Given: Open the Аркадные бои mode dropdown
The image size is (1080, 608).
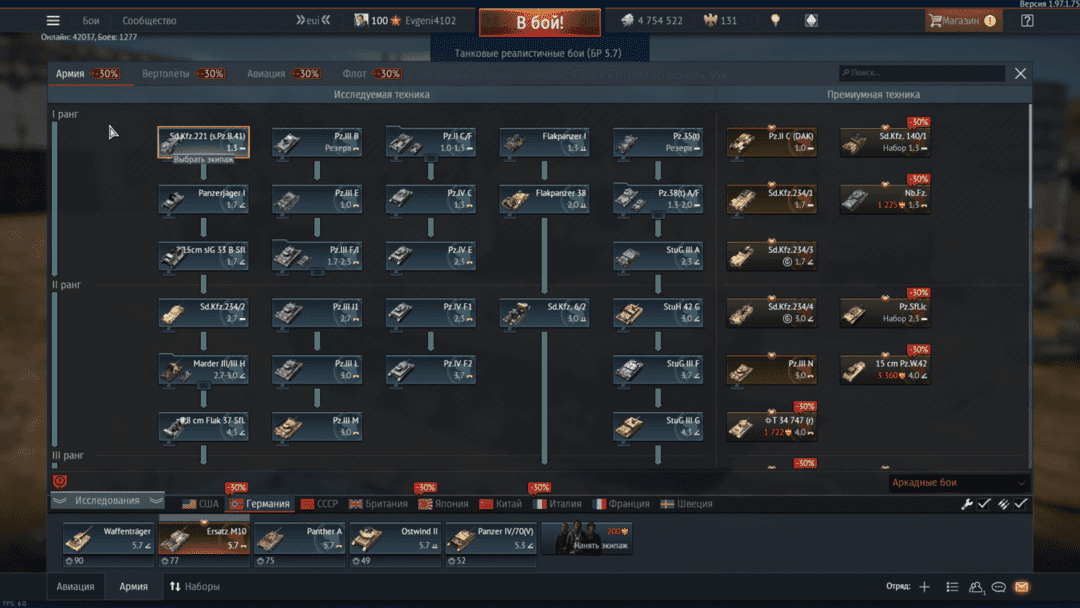Looking at the screenshot, I should click(x=958, y=483).
